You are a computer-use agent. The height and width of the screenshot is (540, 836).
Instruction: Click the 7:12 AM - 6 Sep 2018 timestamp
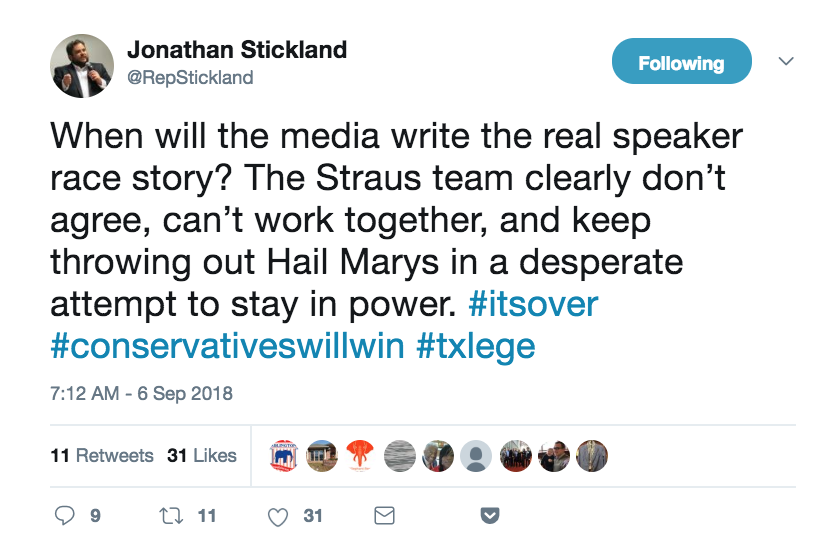pos(141,393)
